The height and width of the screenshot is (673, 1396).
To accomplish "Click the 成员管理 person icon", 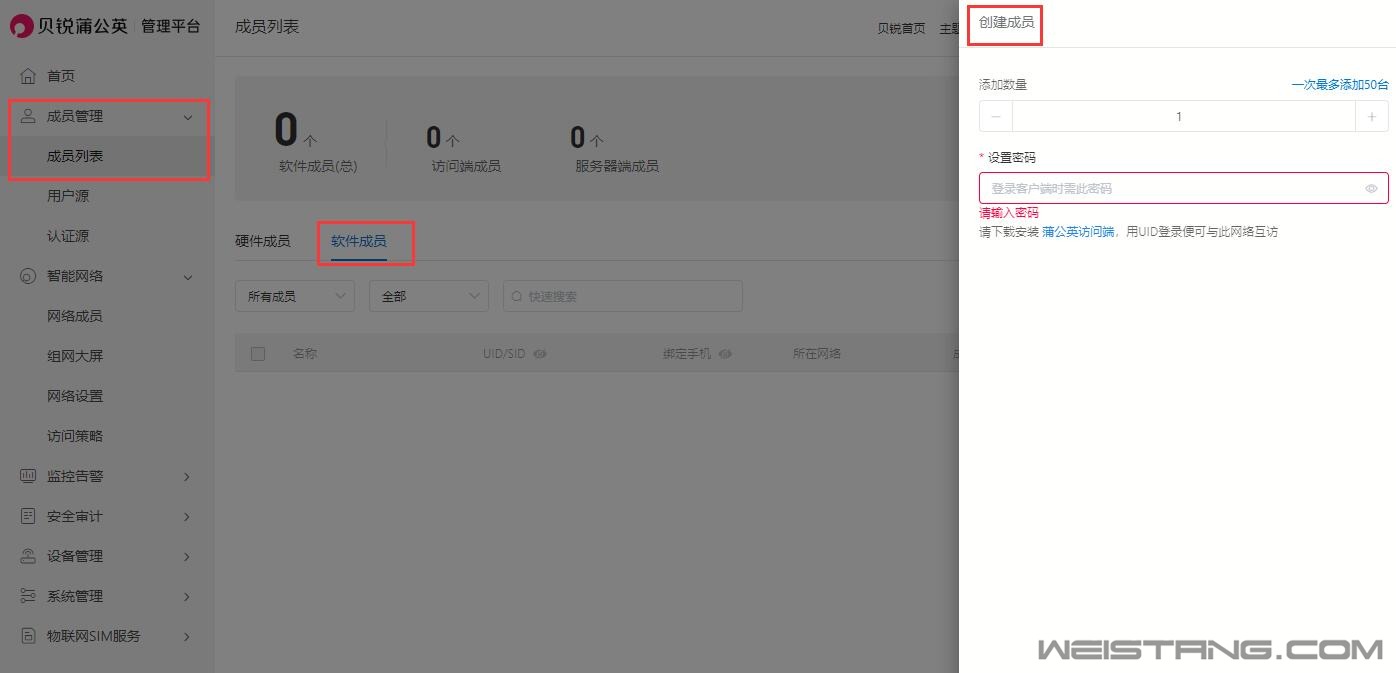I will pos(28,116).
